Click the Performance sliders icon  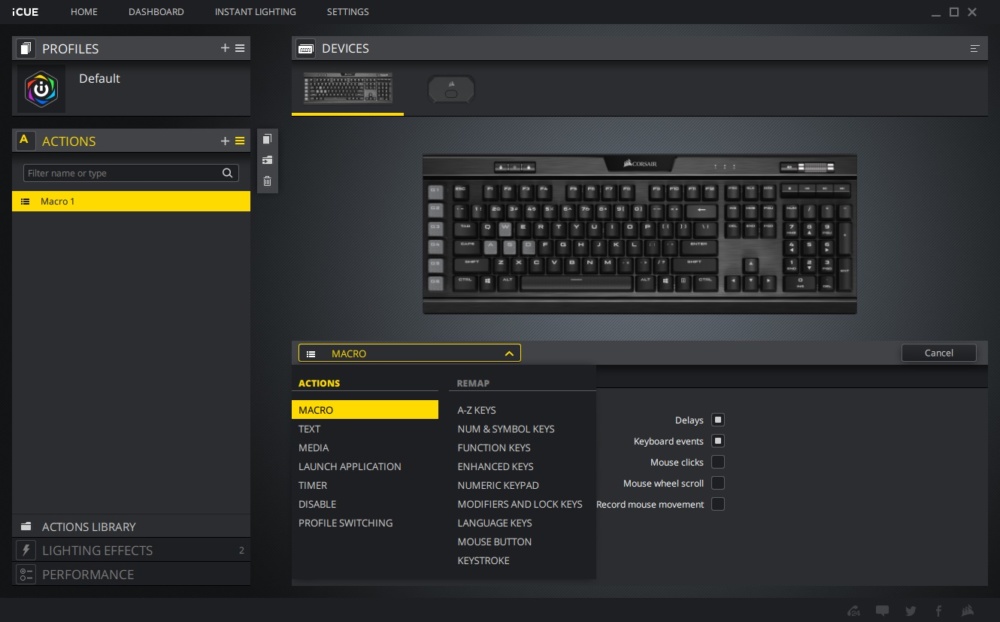(26, 574)
